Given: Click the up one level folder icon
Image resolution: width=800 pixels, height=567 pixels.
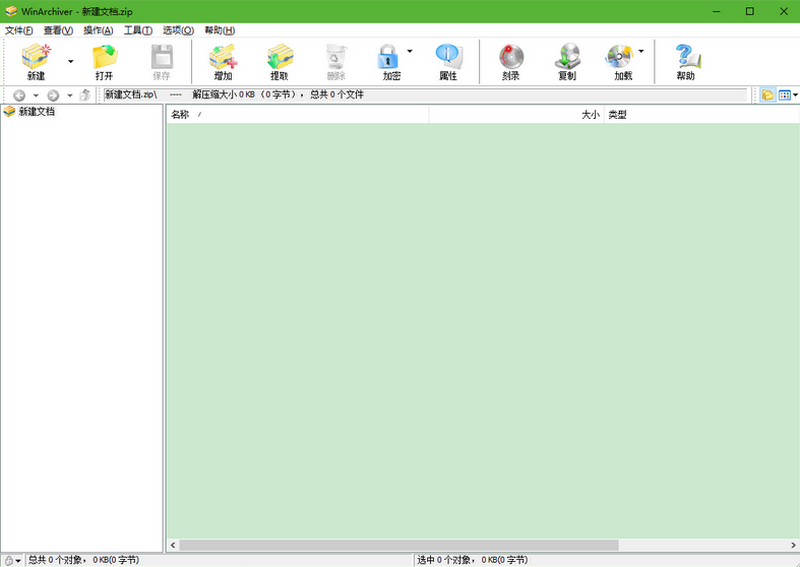Looking at the screenshot, I should point(85,95).
